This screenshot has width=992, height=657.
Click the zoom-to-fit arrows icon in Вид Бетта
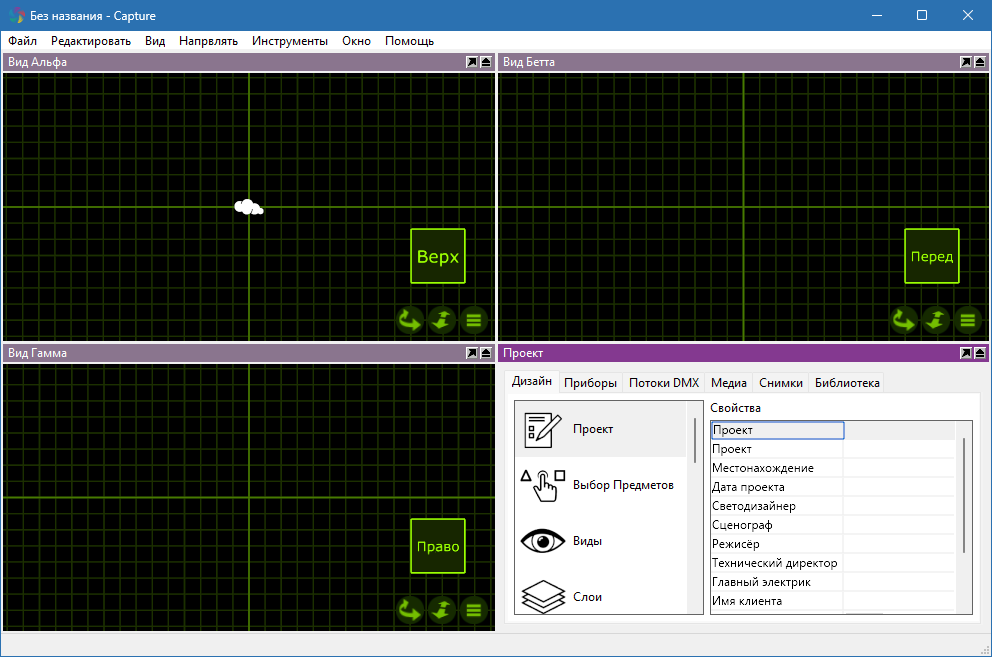pos(936,320)
